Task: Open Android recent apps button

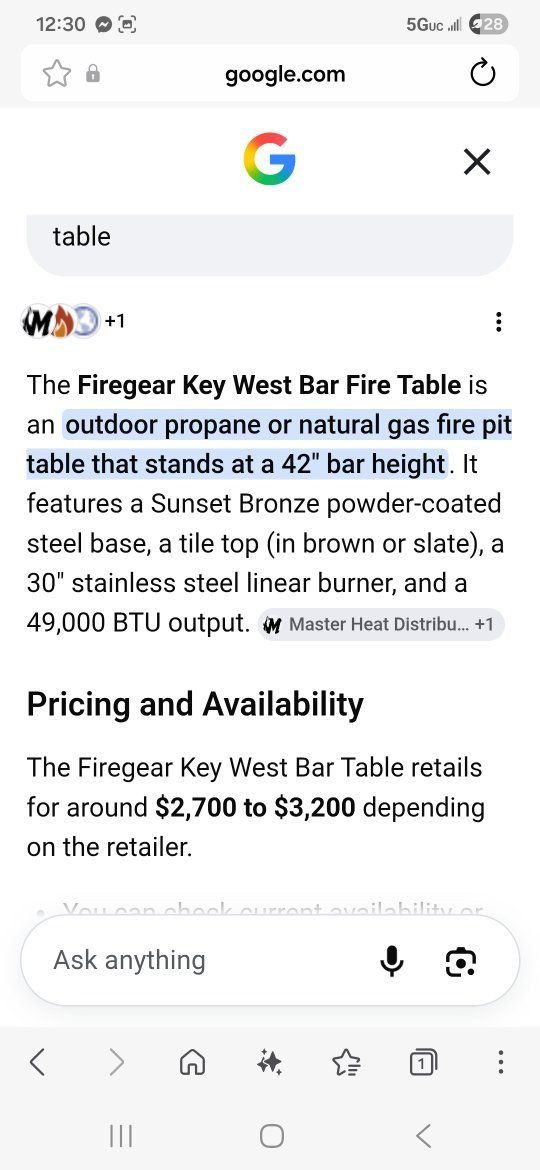Action: (x=120, y=1136)
